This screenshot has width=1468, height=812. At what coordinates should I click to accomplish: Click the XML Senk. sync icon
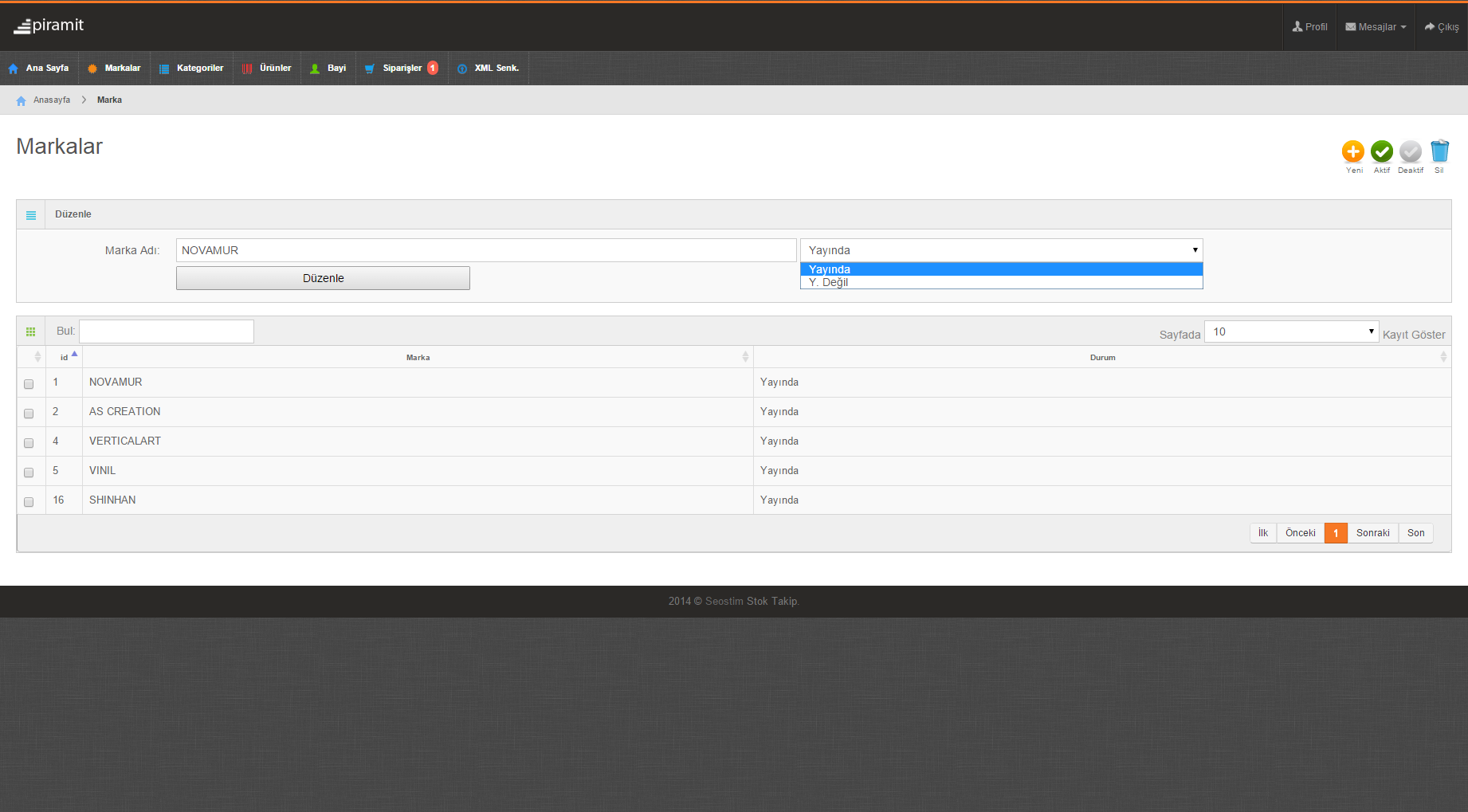click(x=462, y=69)
